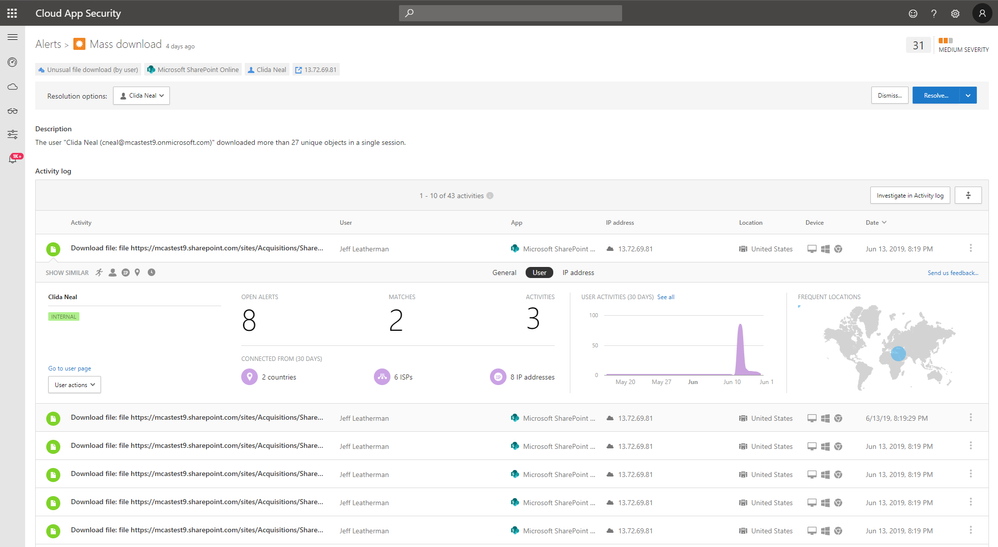998x547 pixels.
Task: Open help question mark icon
Action: (934, 13)
